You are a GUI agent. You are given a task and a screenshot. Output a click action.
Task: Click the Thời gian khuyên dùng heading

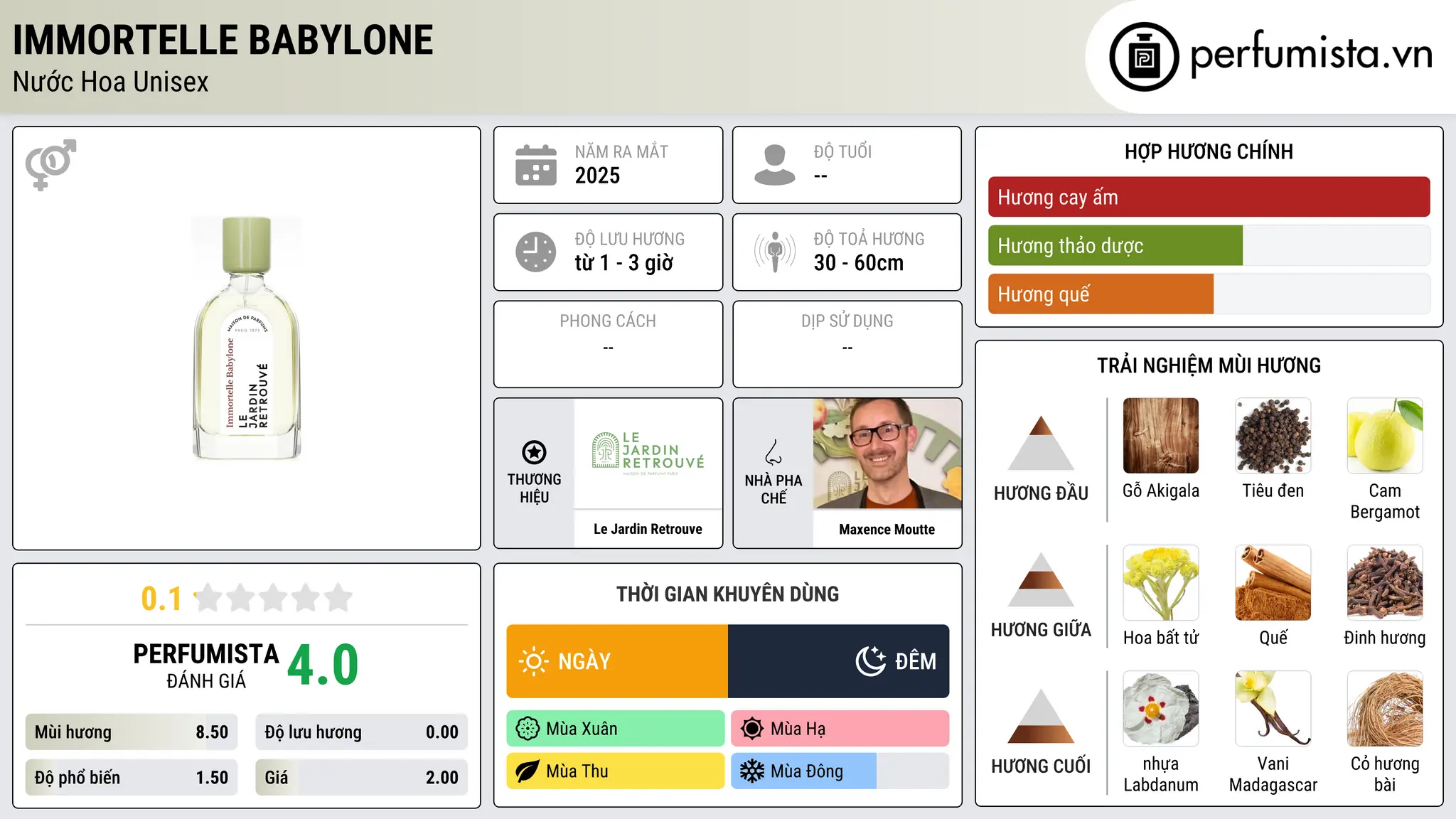[728, 594]
